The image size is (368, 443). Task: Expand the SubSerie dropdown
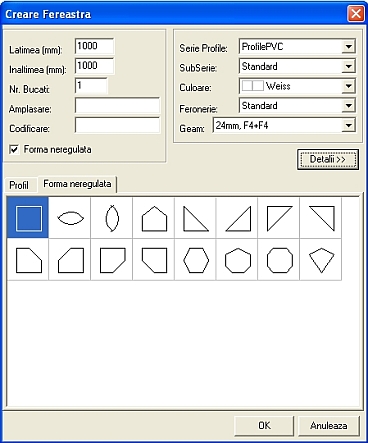348,66
